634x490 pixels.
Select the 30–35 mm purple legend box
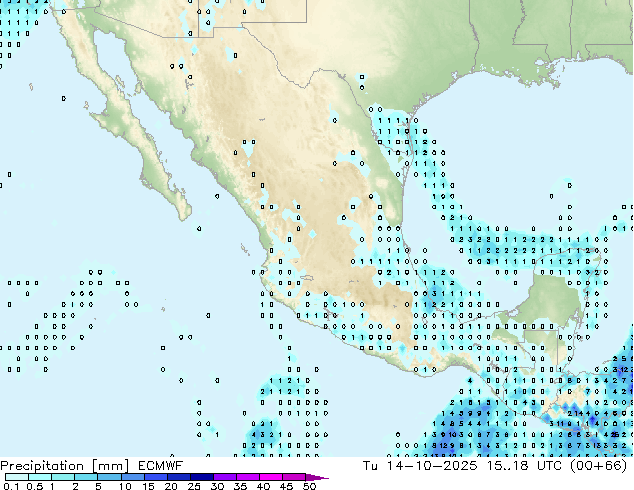coord(224,477)
